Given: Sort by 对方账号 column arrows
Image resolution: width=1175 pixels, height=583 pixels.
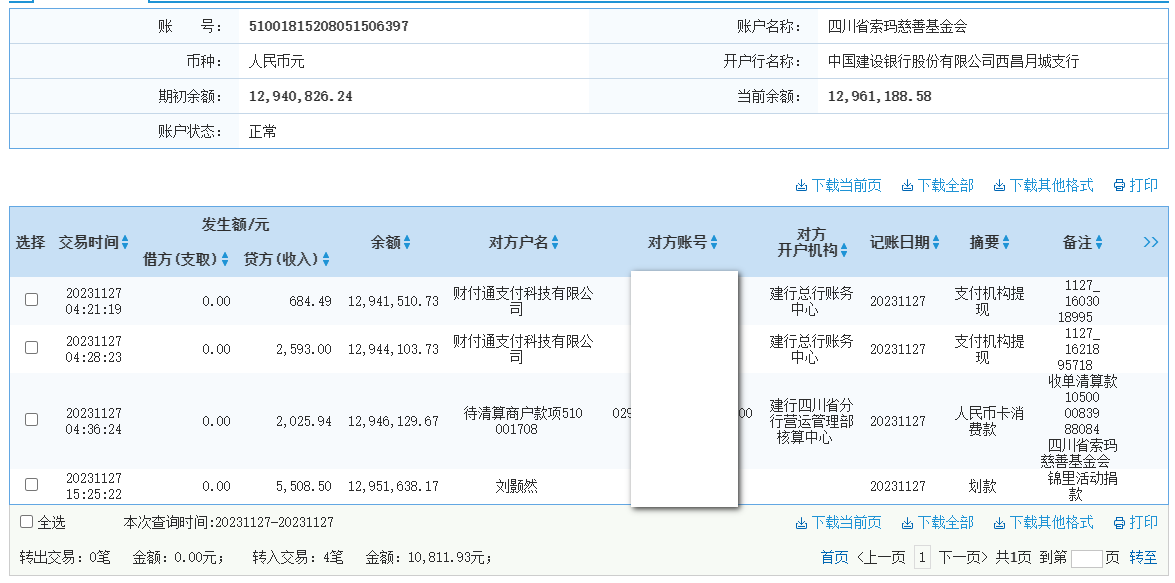Looking at the screenshot, I should 714,242.
